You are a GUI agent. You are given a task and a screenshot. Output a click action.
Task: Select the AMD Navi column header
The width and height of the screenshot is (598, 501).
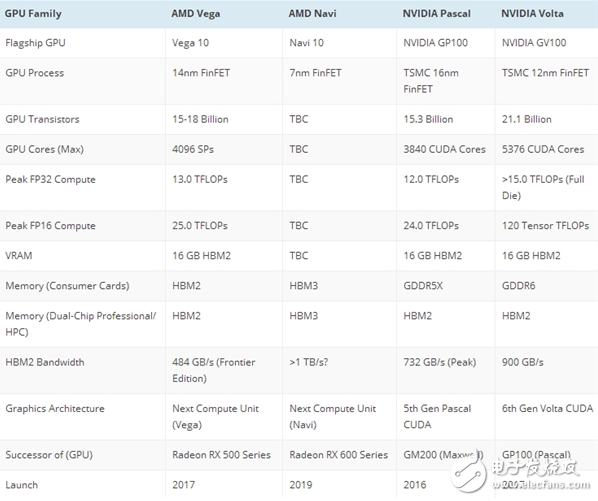(x=312, y=14)
